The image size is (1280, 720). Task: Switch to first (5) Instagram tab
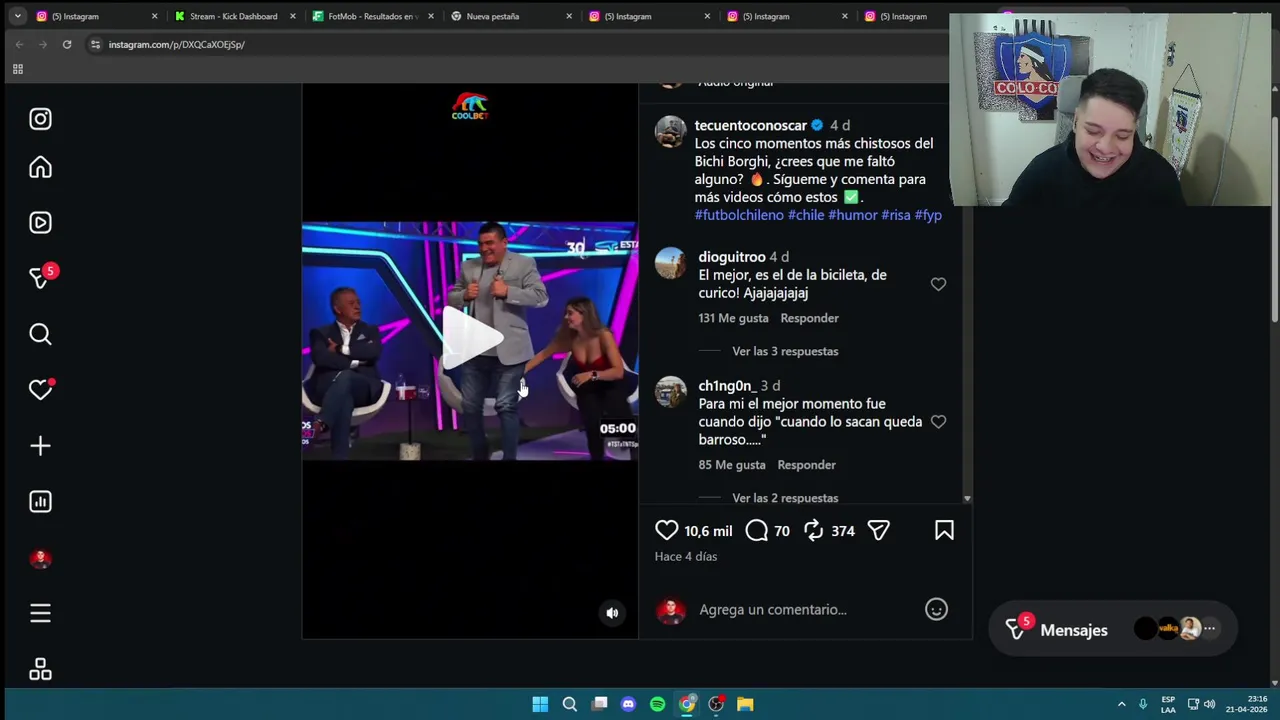pyautogui.click(x=96, y=16)
